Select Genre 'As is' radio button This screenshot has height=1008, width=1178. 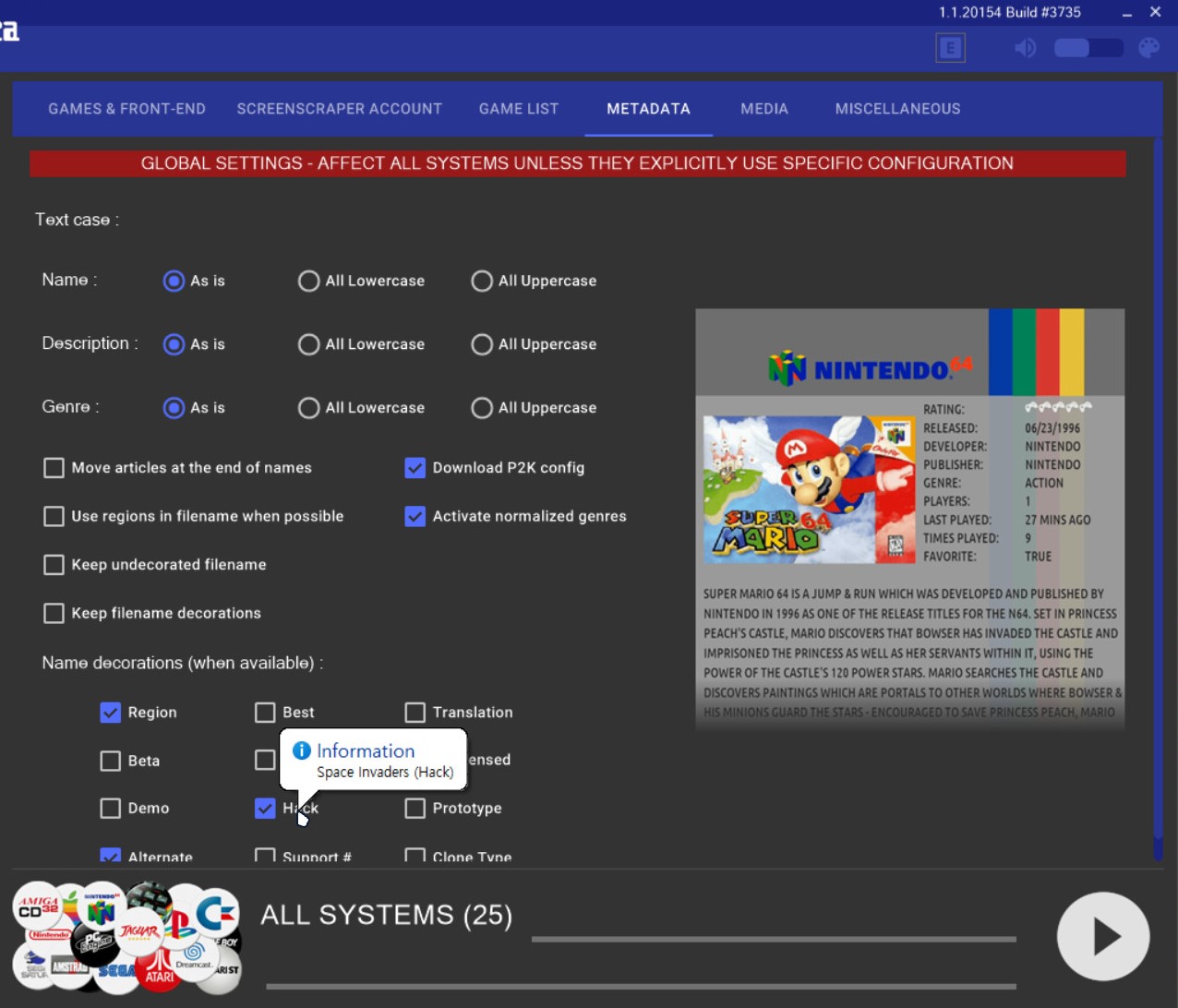[174, 408]
